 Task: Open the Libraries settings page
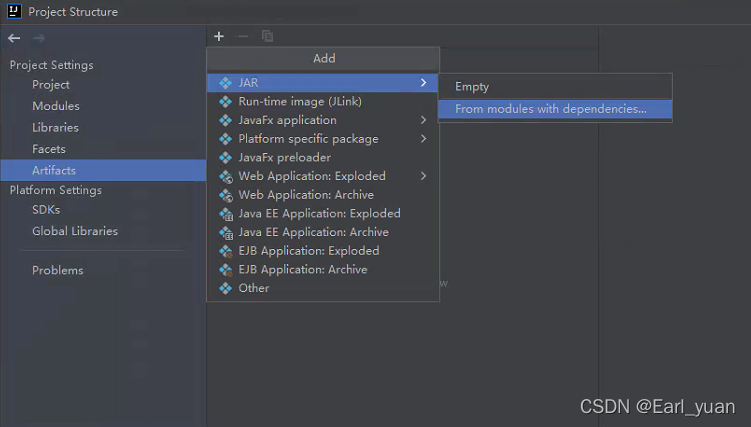(55, 128)
